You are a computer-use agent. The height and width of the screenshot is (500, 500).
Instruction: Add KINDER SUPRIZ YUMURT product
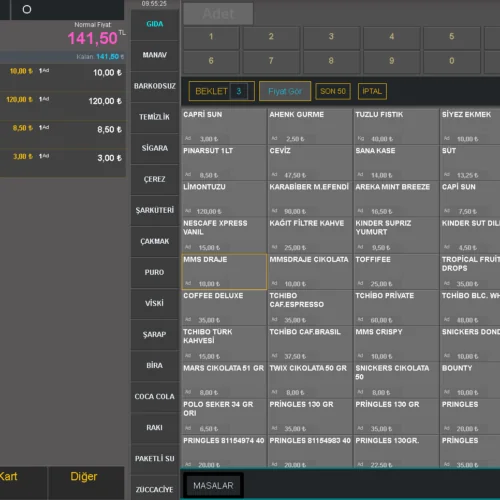point(396,235)
